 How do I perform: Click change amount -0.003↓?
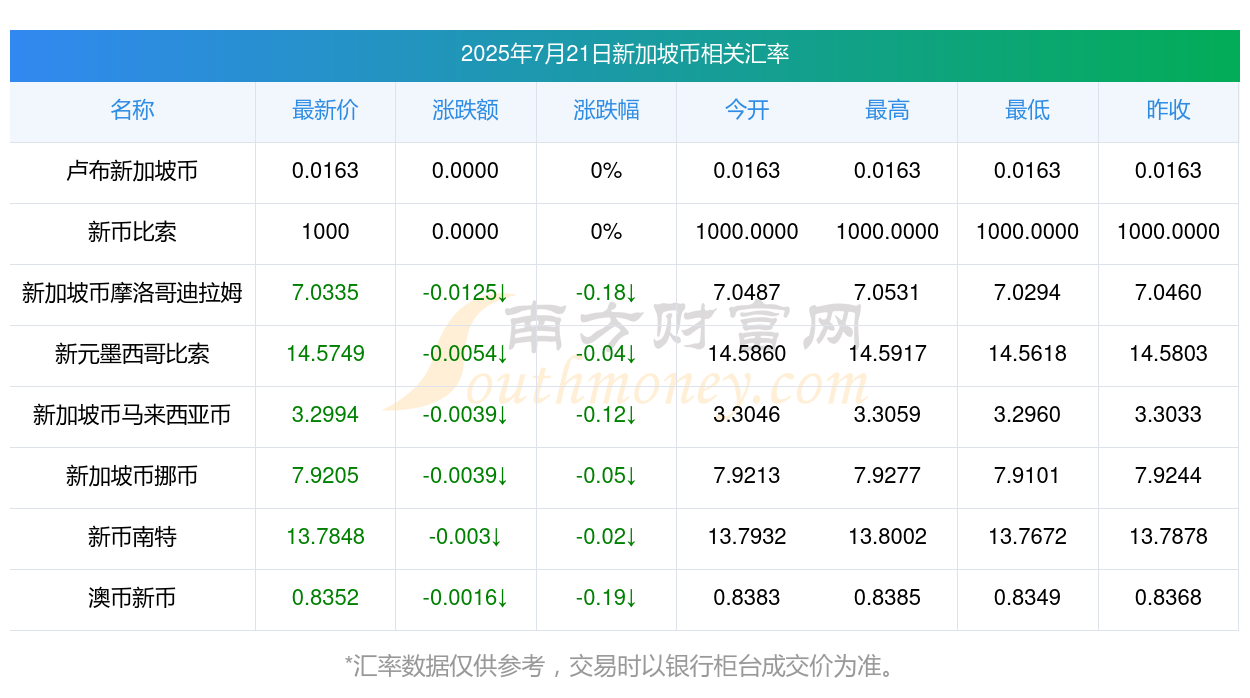click(x=465, y=537)
